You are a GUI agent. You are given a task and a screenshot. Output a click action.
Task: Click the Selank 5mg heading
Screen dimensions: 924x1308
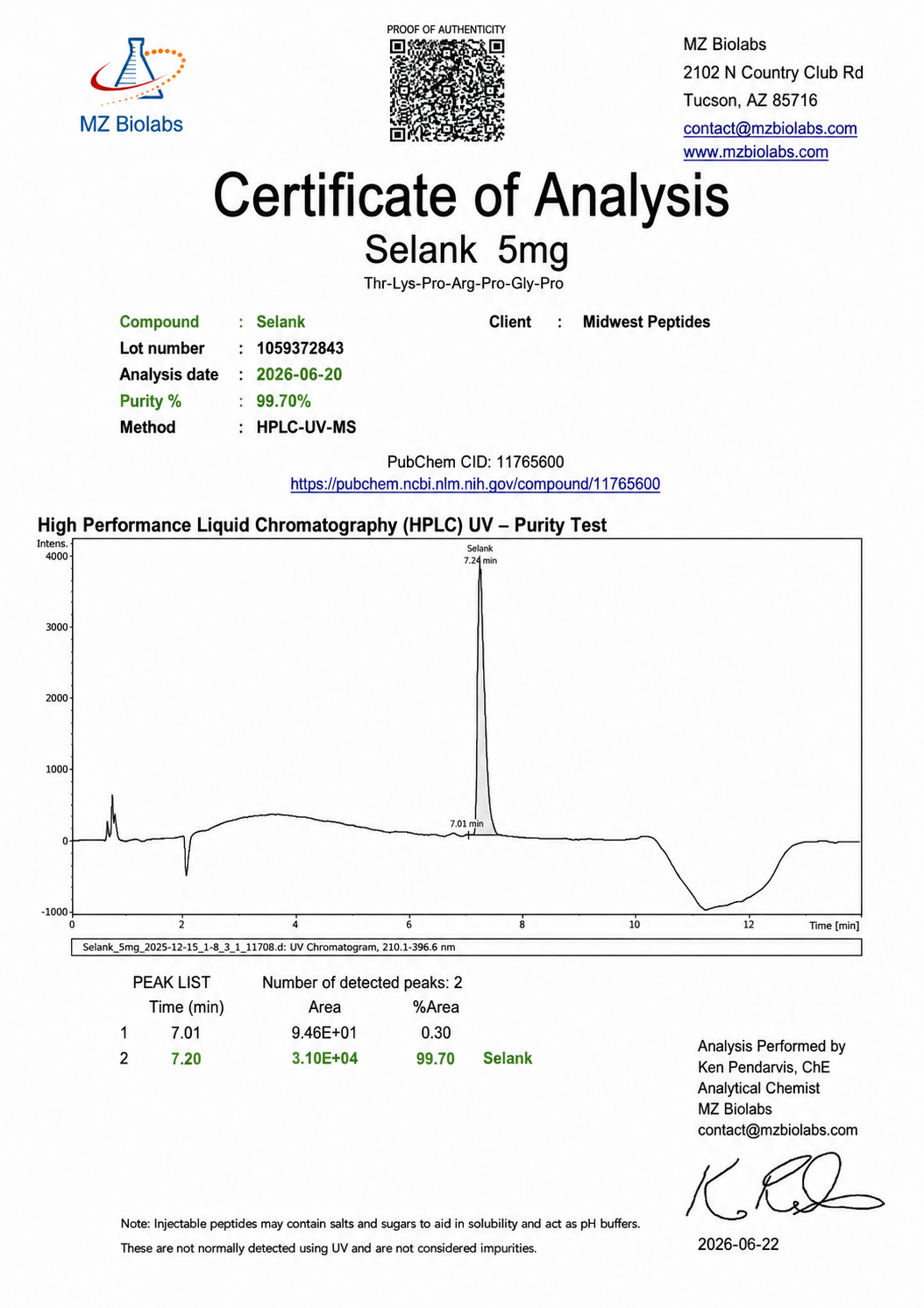tap(466, 250)
